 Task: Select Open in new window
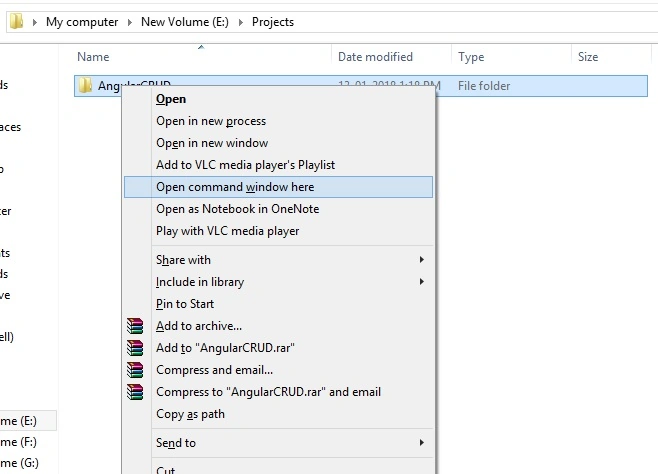pos(212,143)
